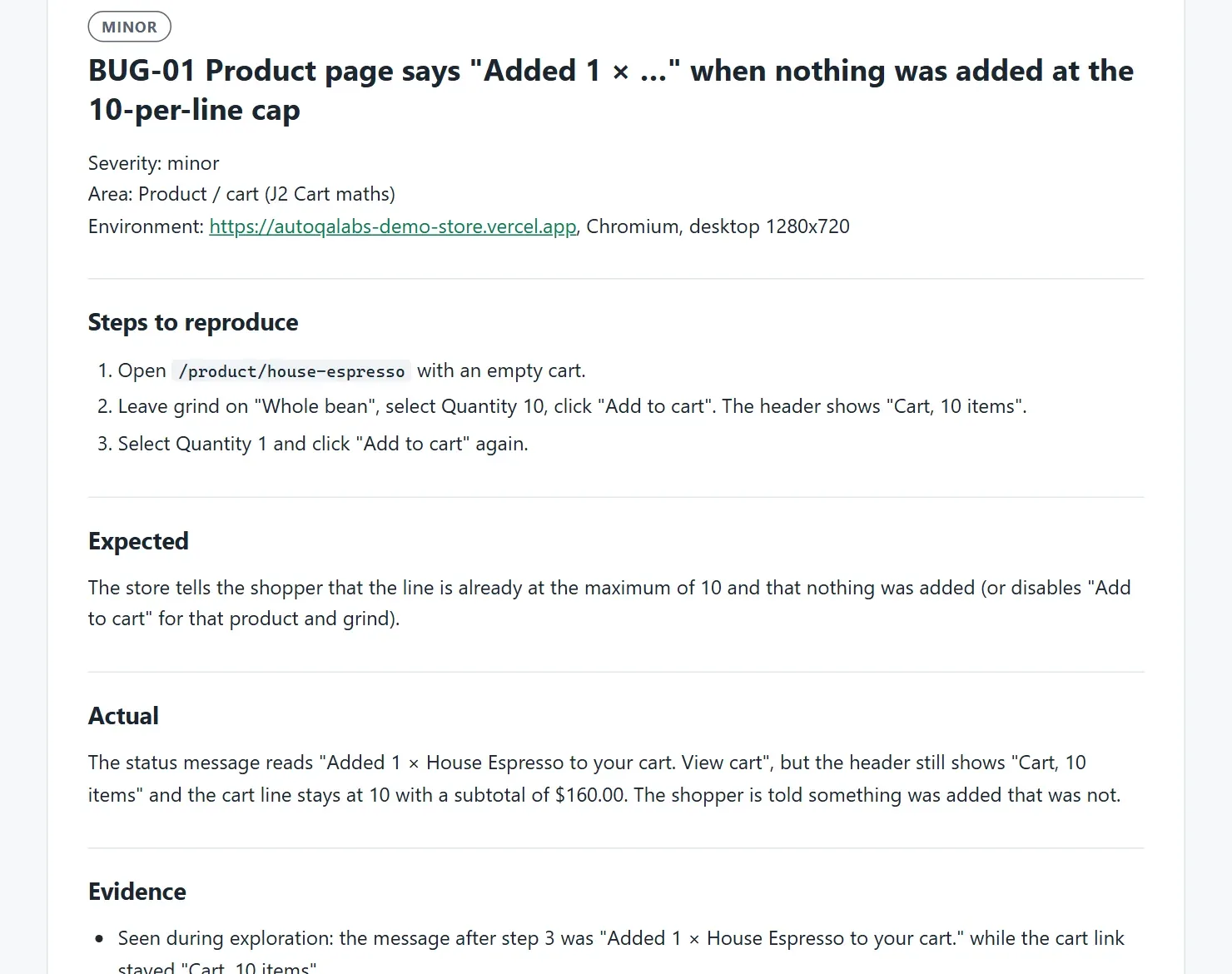Click step 1 "Open" list item

tap(342, 370)
